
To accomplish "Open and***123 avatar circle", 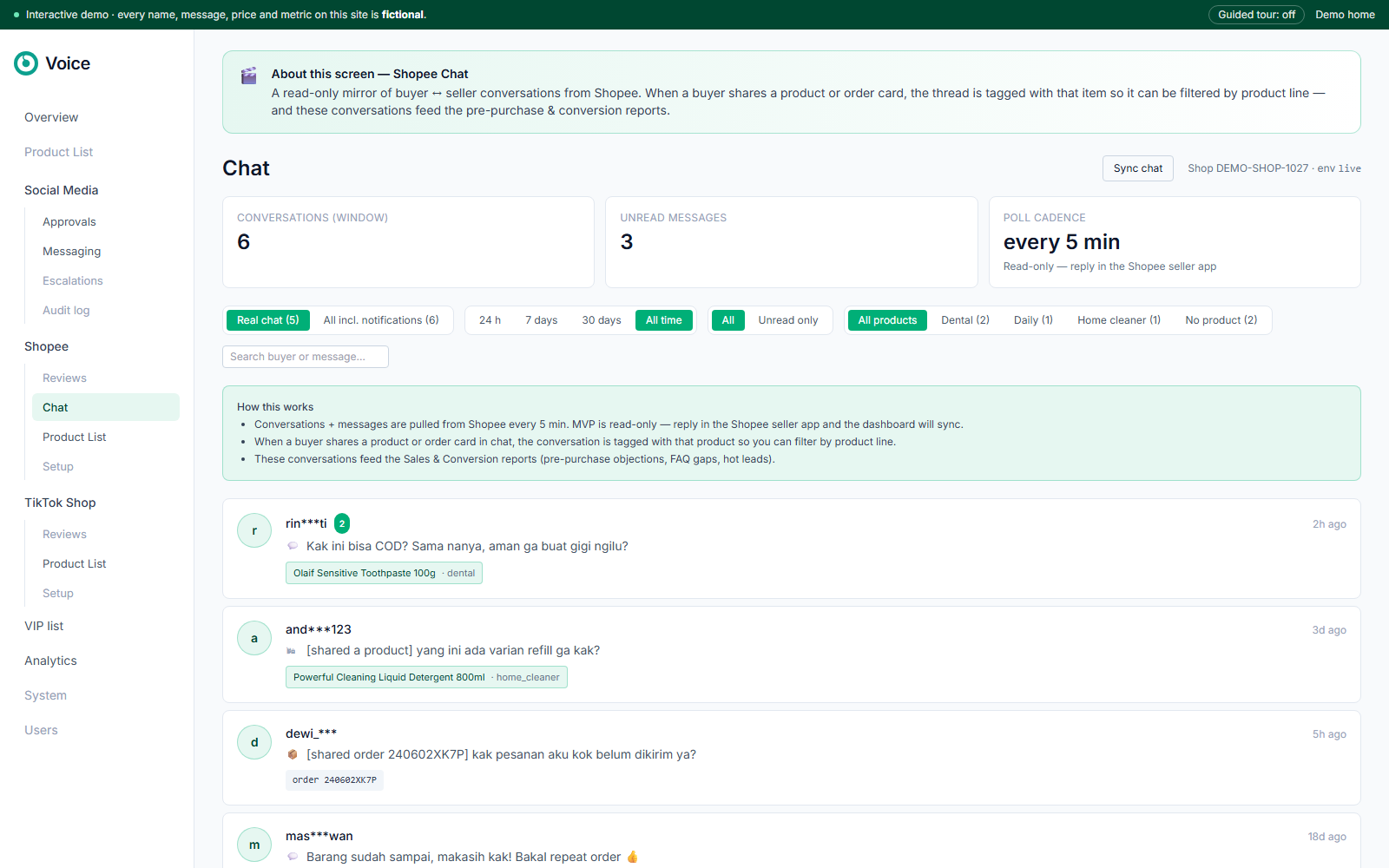I will (254, 638).
